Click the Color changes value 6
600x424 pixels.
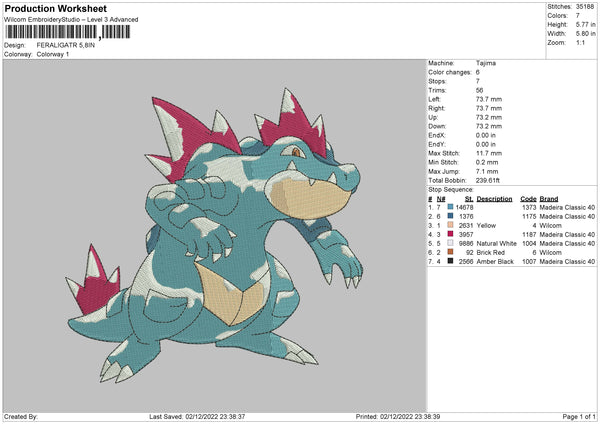[x=478, y=72]
